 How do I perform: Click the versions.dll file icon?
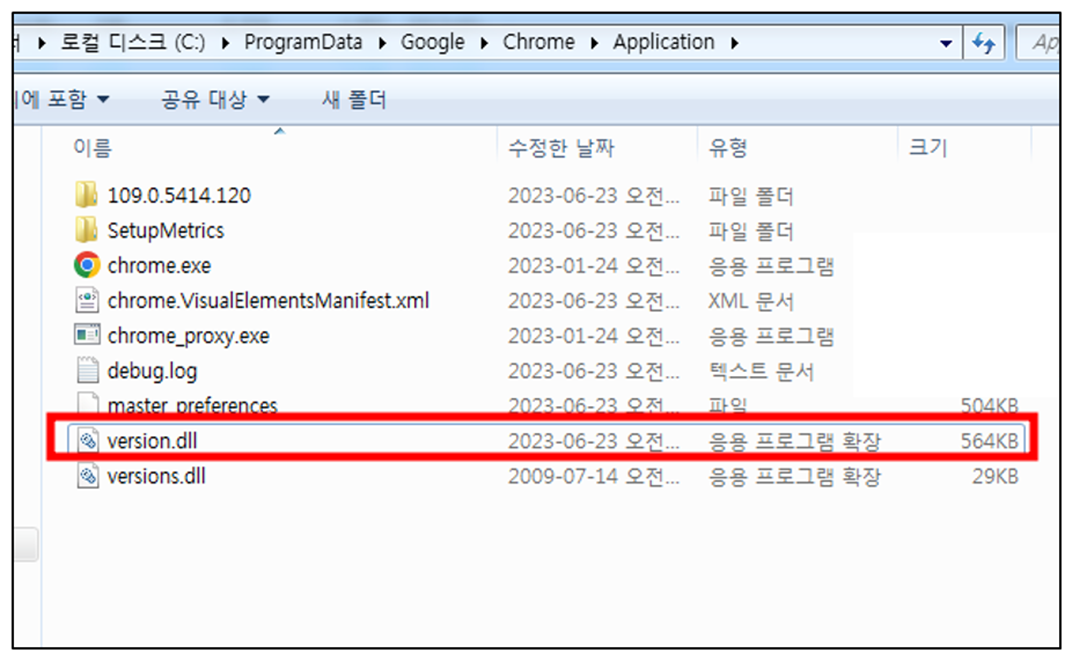point(87,476)
